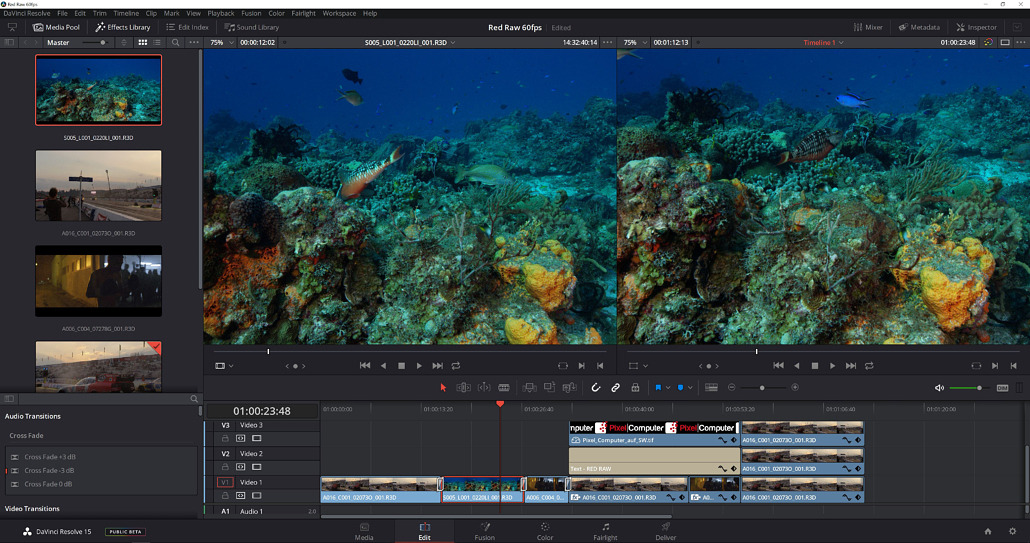Open the media pool search icon
1030x543 pixels.
176,43
